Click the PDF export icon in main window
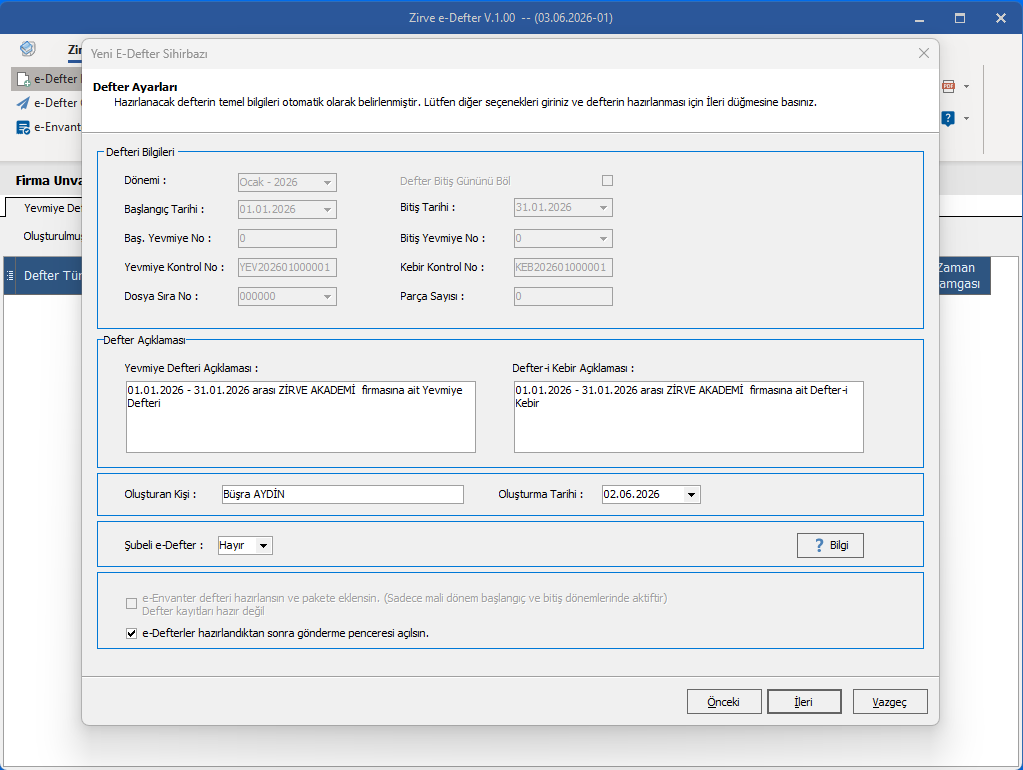This screenshot has height=770, width=1023. point(949,87)
